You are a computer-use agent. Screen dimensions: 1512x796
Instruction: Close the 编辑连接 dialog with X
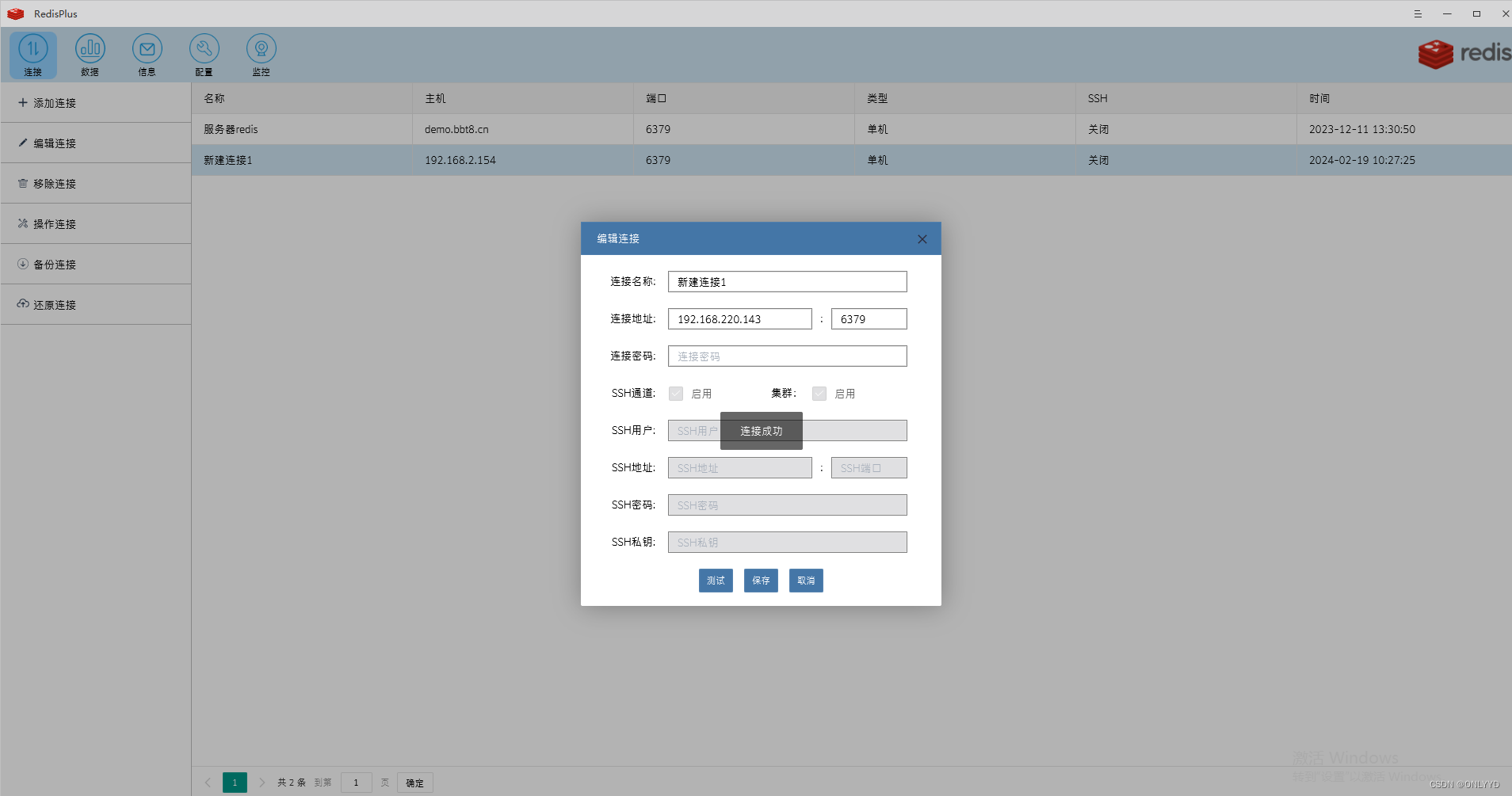[x=922, y=239]
